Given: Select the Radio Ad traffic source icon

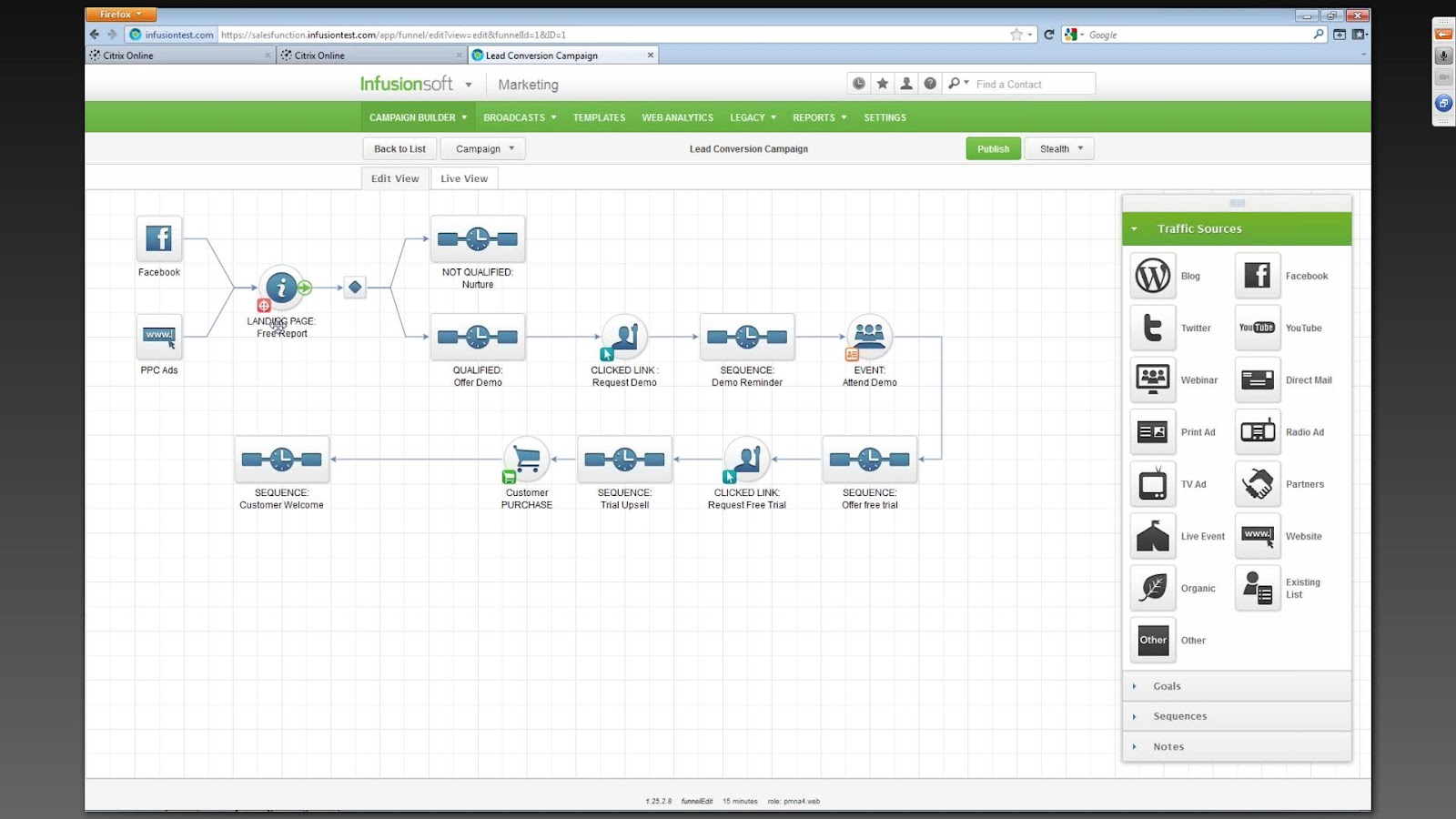Looking at the screenshot, I should (x=1257, y=431).
